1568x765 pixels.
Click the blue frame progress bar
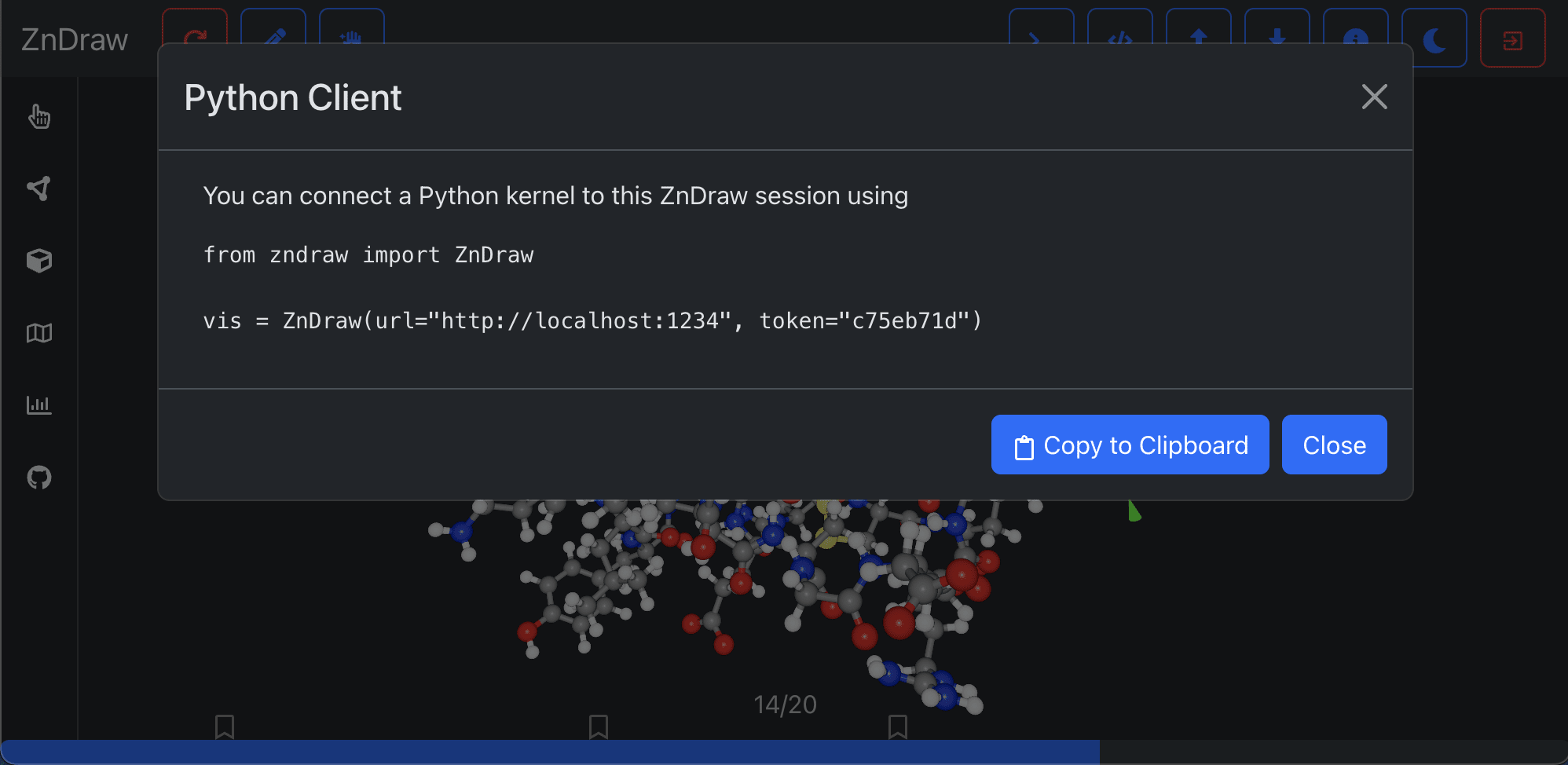pos(550,752)
